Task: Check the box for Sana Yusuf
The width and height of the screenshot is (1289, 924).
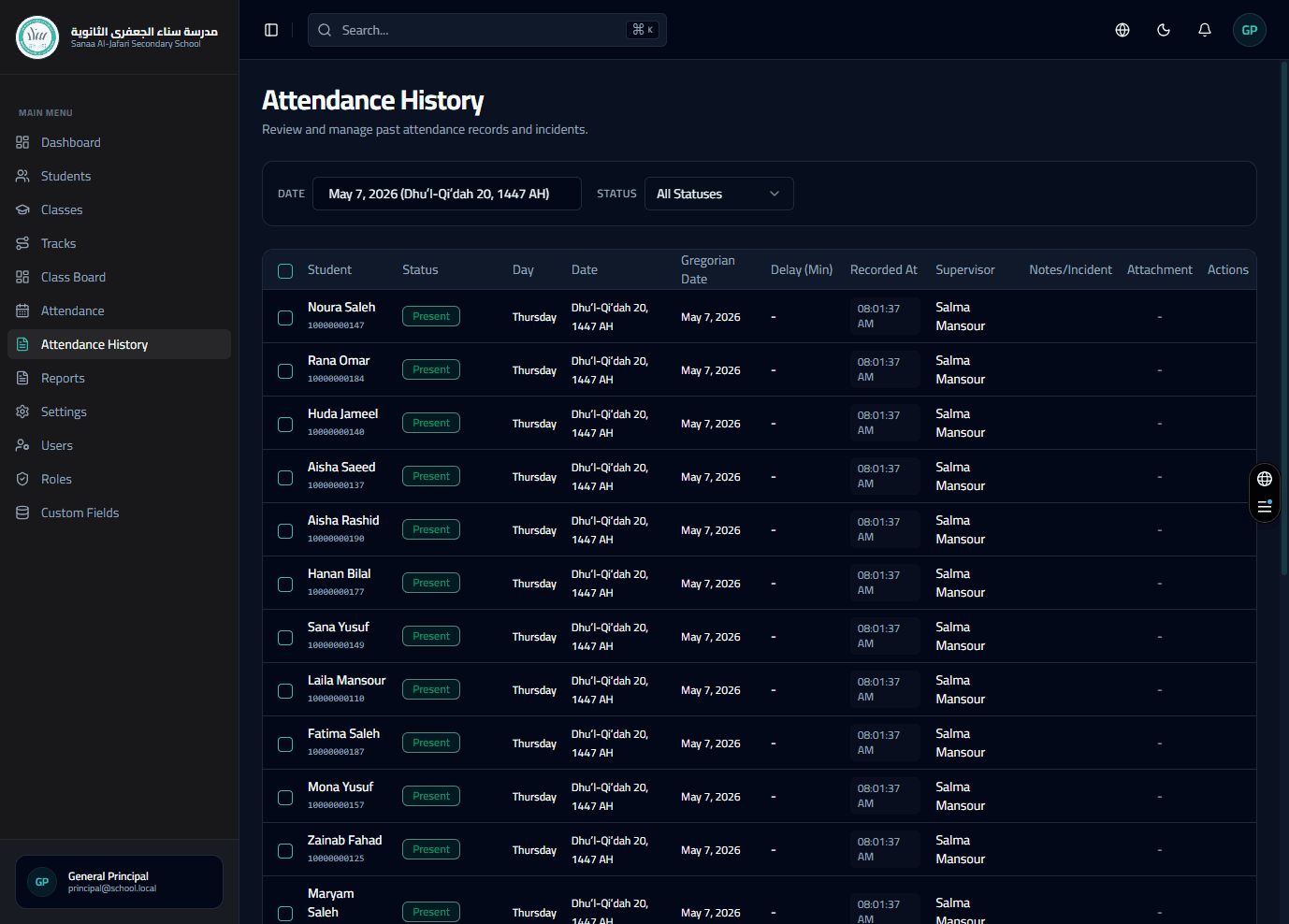Action: (285, 638)
